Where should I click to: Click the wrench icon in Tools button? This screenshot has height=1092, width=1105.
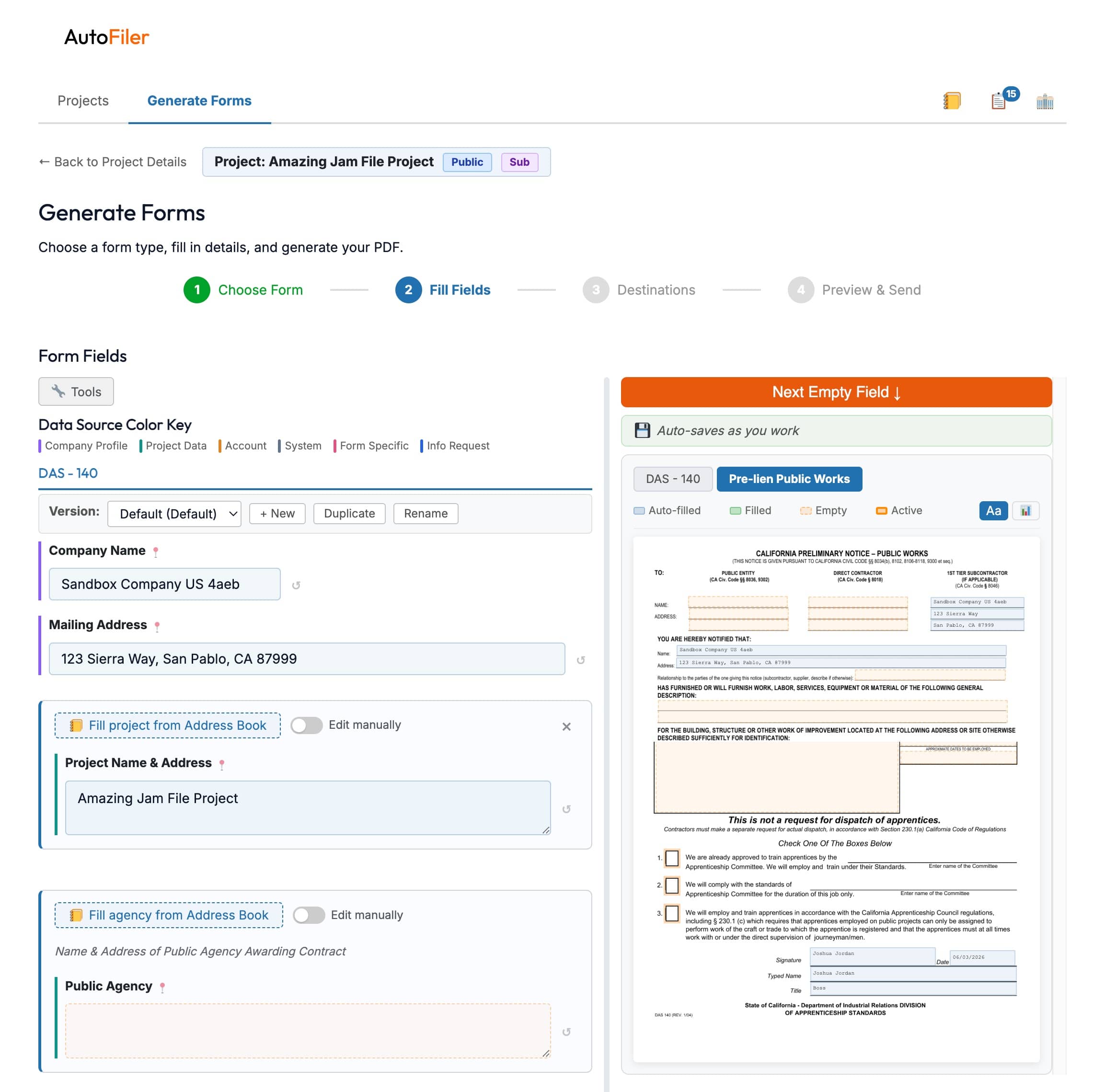(x=58, y=391)
